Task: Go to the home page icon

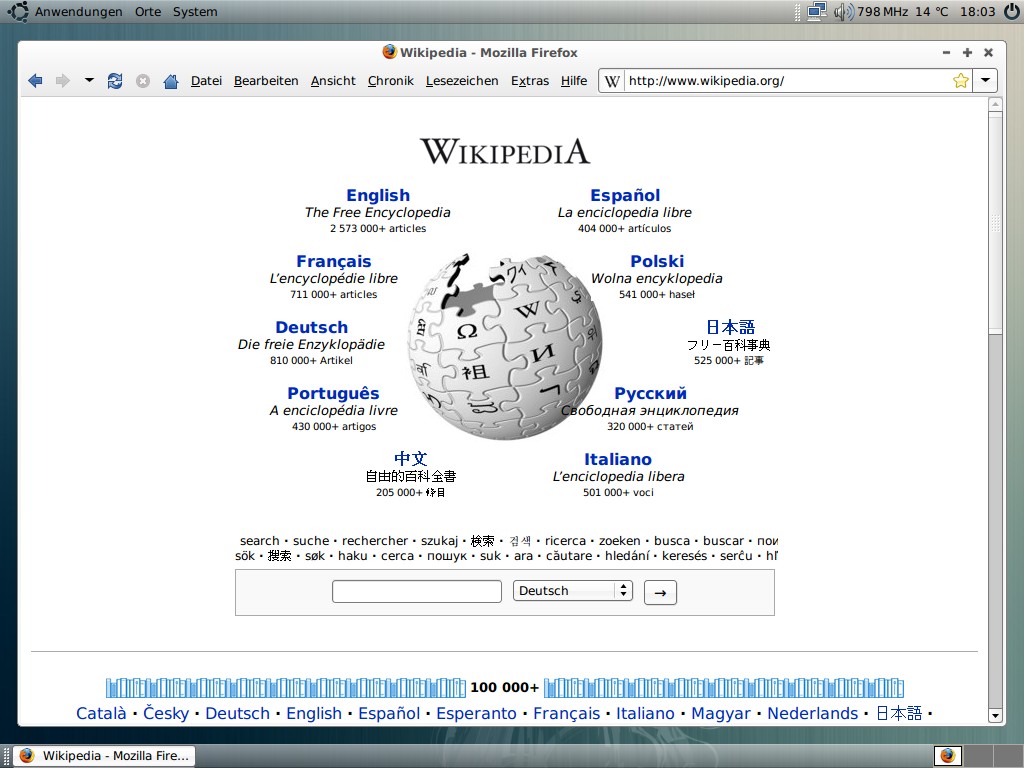Action: pyautogui.click(x=171, y=81)
